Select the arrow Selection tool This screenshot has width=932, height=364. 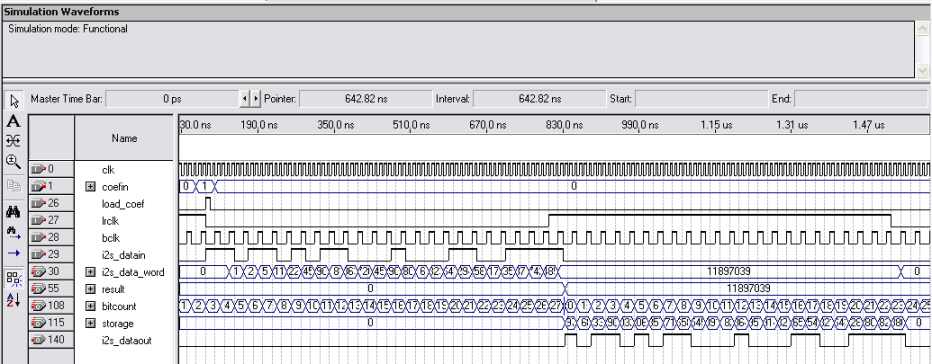pyautogui.click(x=14, y=102)
